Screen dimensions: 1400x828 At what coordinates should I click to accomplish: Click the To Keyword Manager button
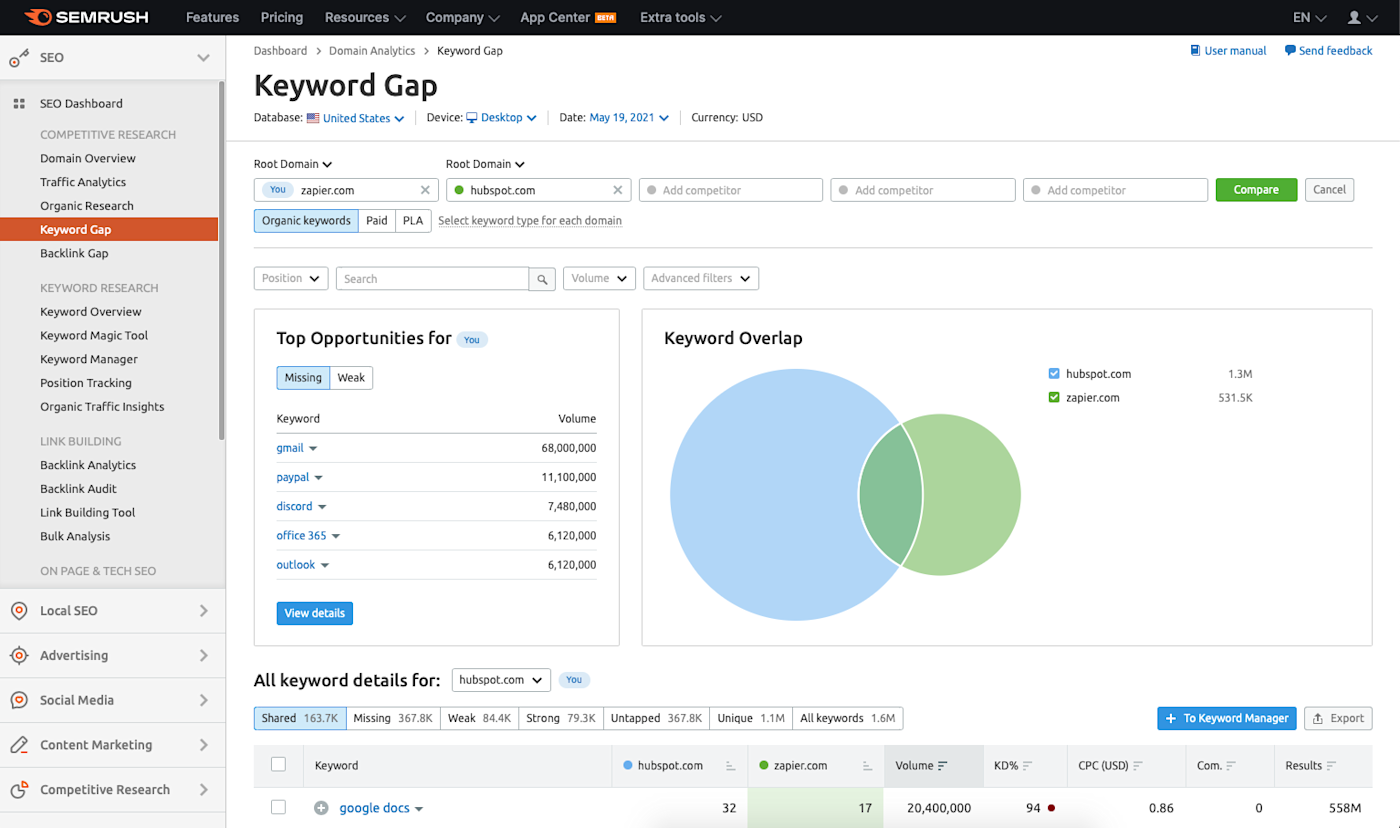click(x=1227, y=718)
